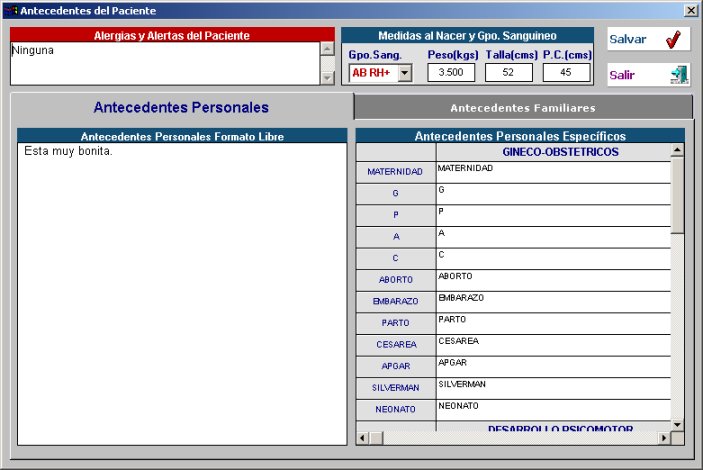Click the DESARROLLO PSICOMOTOR section header
The image size is (703, 470).
tap(554, 426)
